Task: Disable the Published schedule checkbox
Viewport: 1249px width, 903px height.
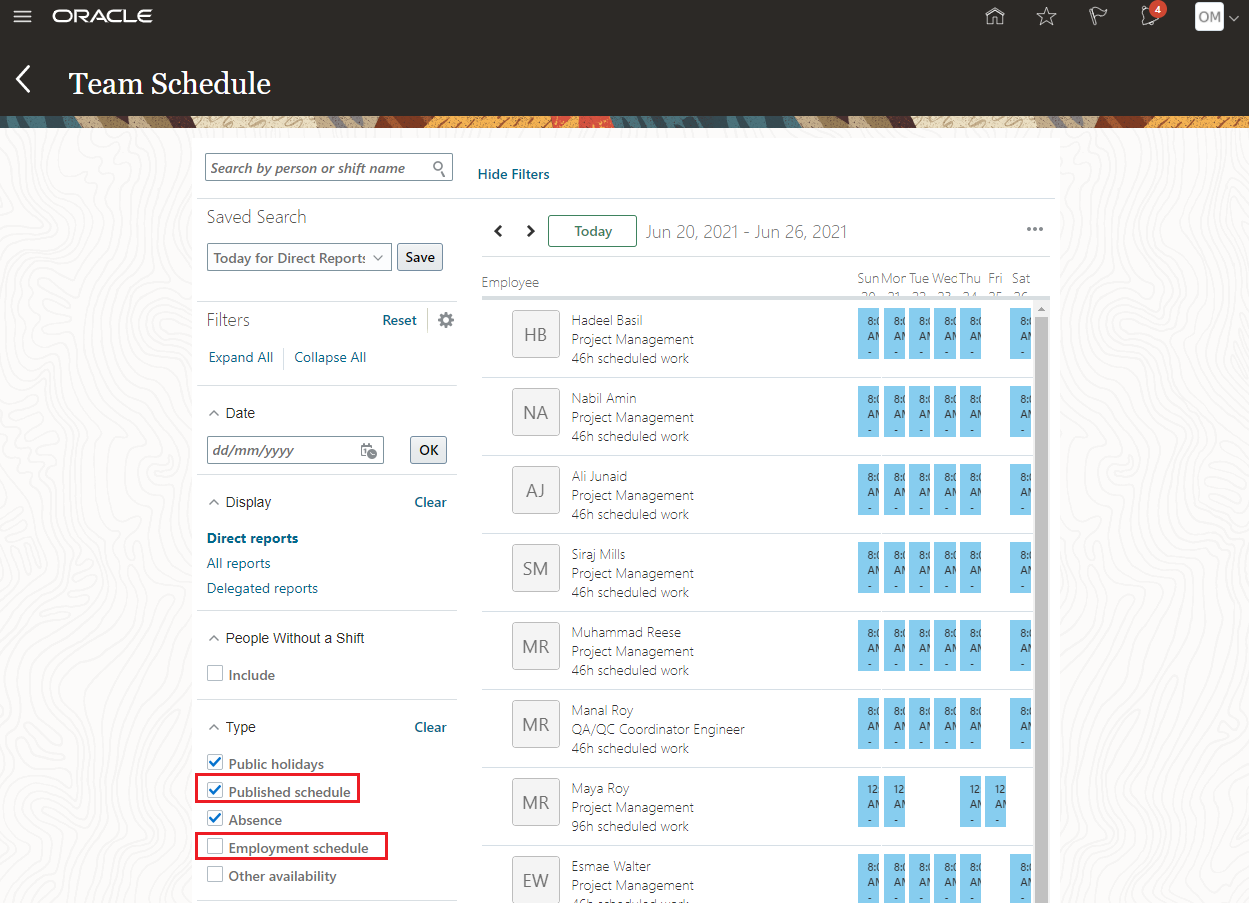Action: [x=214, y=789]
